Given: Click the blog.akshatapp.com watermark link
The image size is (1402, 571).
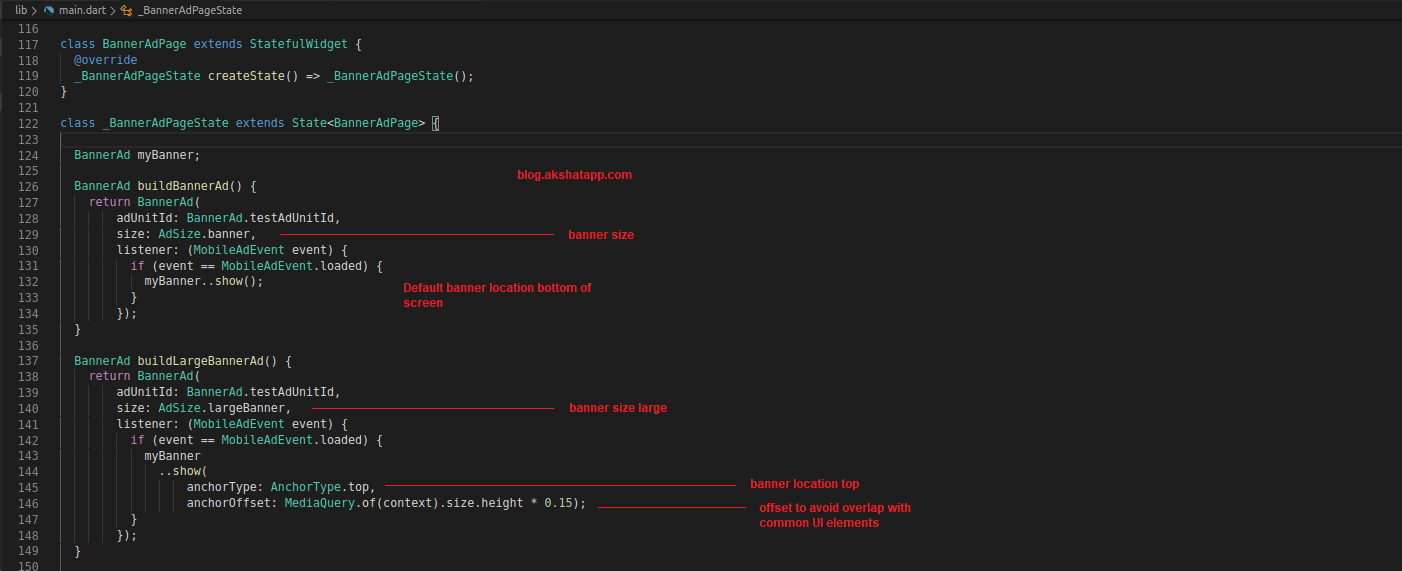Looking at the screenshot, I should [574, 174].
